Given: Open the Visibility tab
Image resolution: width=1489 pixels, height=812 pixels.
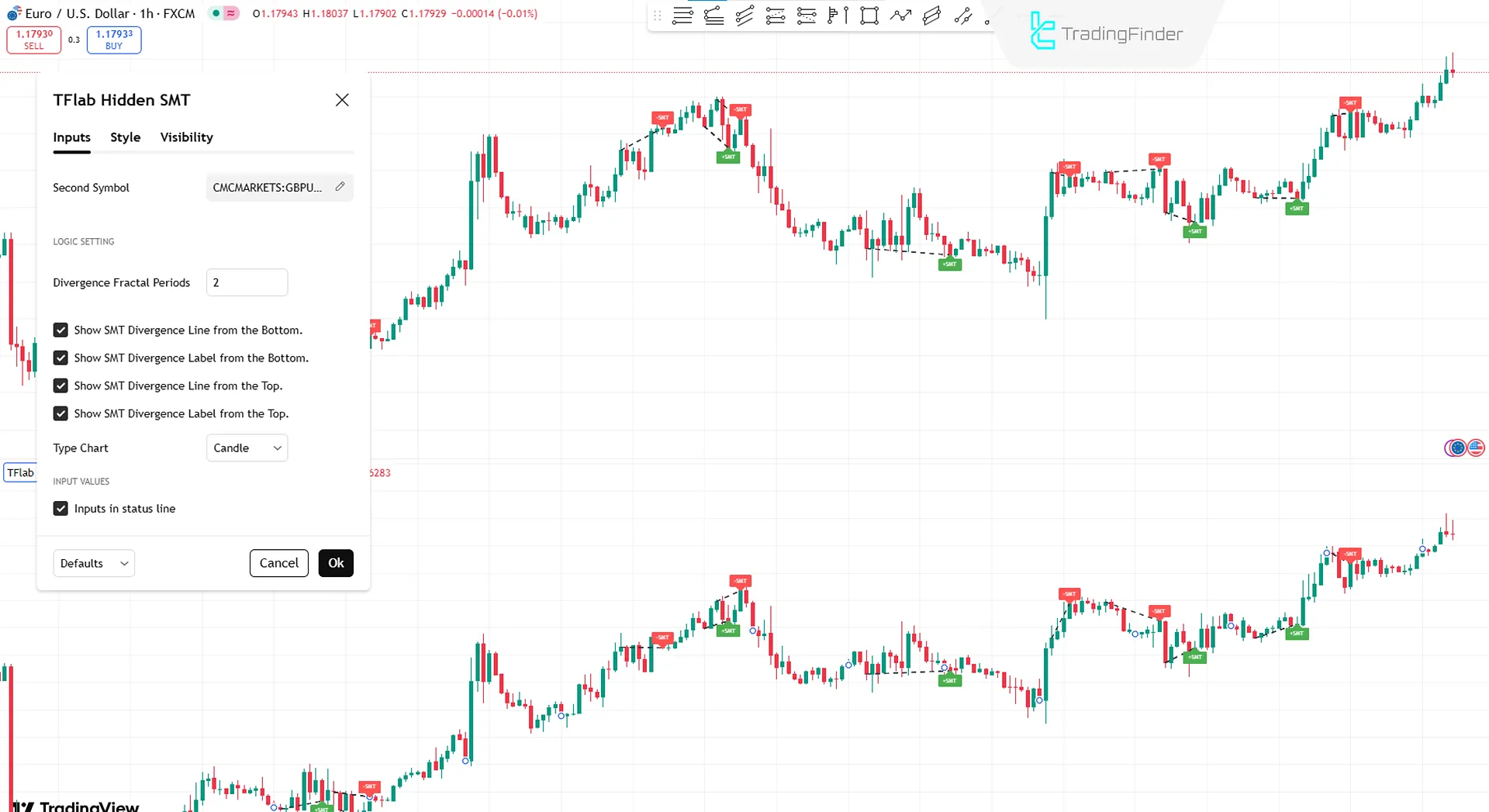Looking at the screenshot, I should pos(186,137).
